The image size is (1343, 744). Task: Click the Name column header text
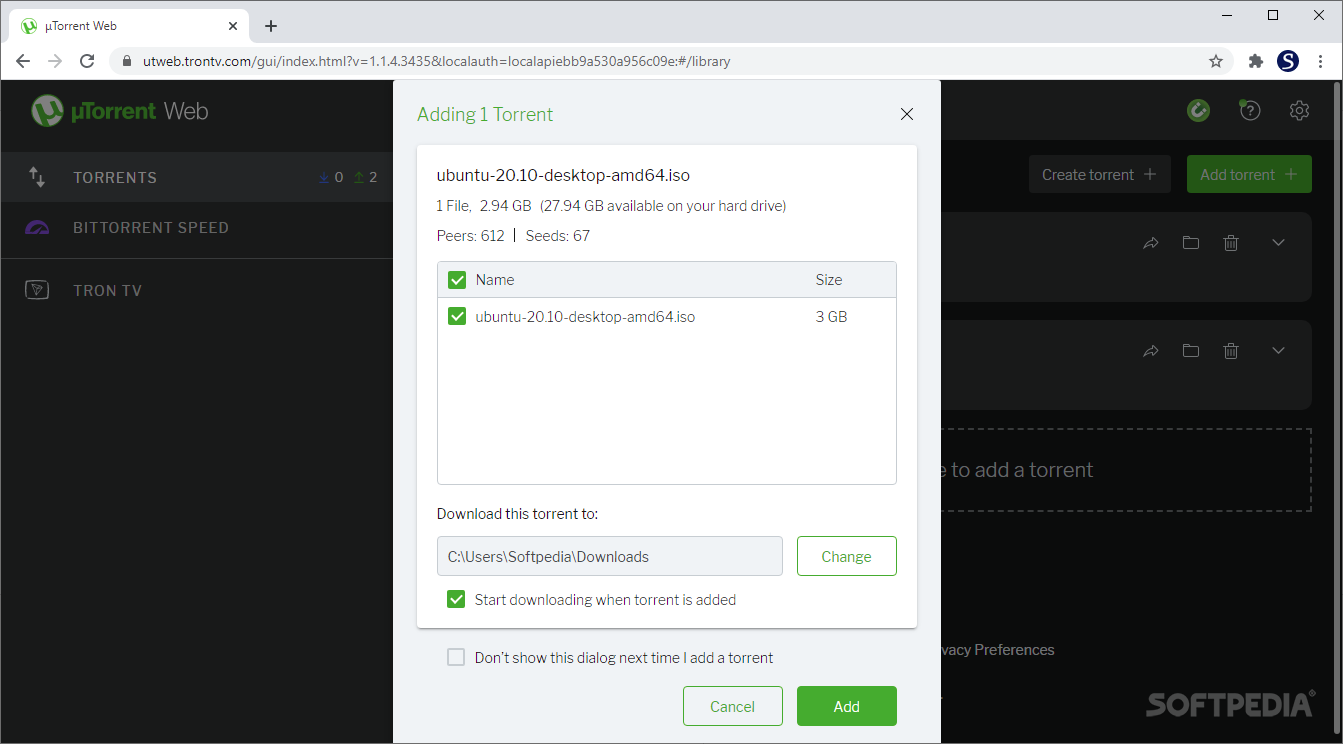[495, 280]
